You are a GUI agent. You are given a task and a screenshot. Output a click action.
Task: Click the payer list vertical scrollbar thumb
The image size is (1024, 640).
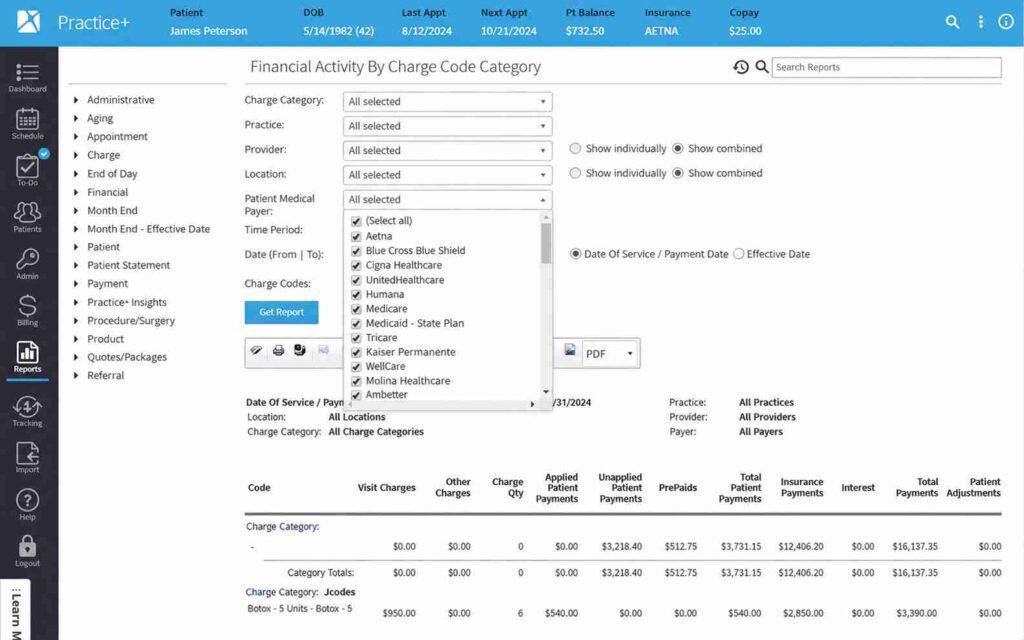point(546,244)
